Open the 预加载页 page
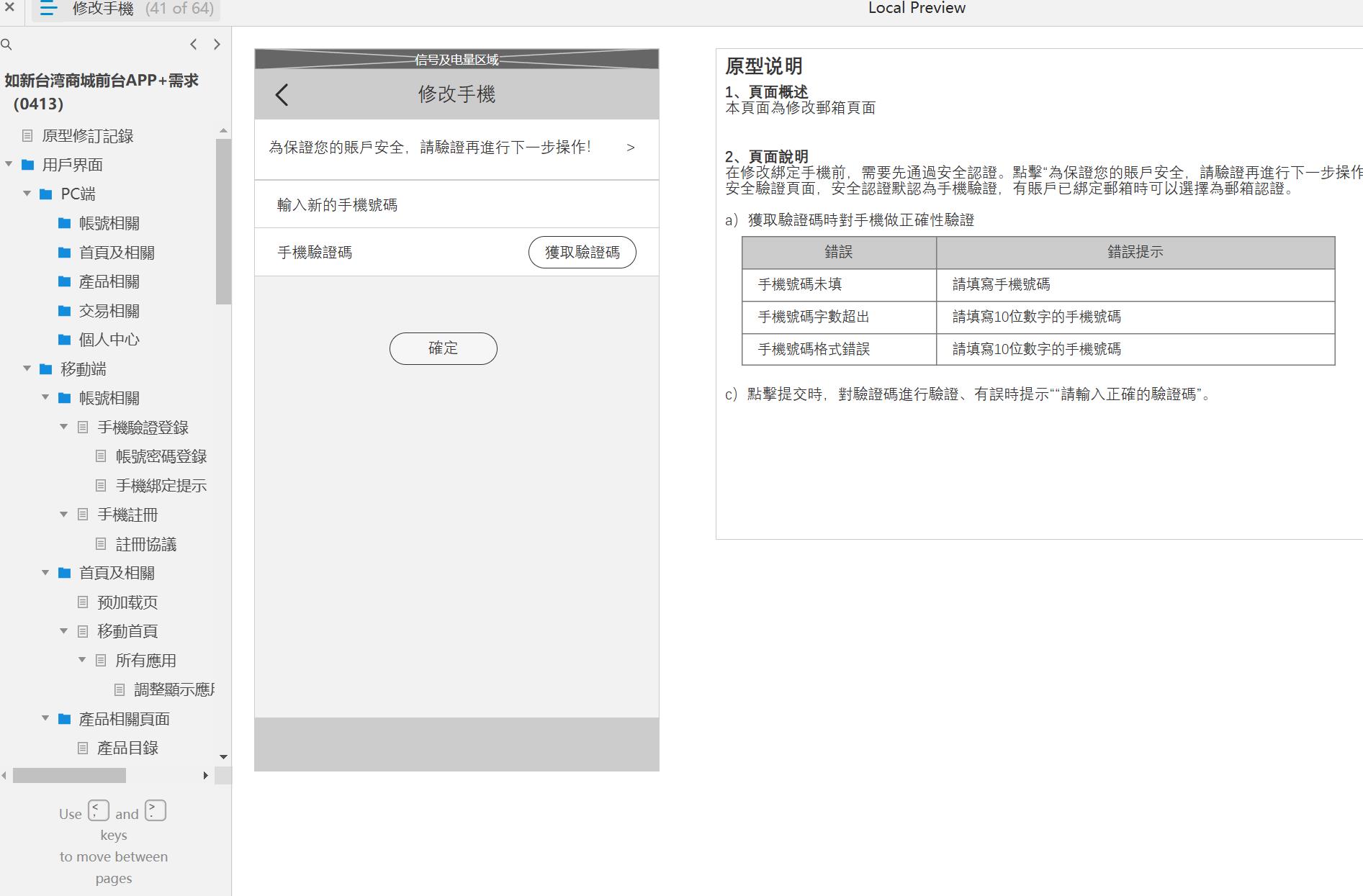The image size is (1363, 896). (127, 602)
